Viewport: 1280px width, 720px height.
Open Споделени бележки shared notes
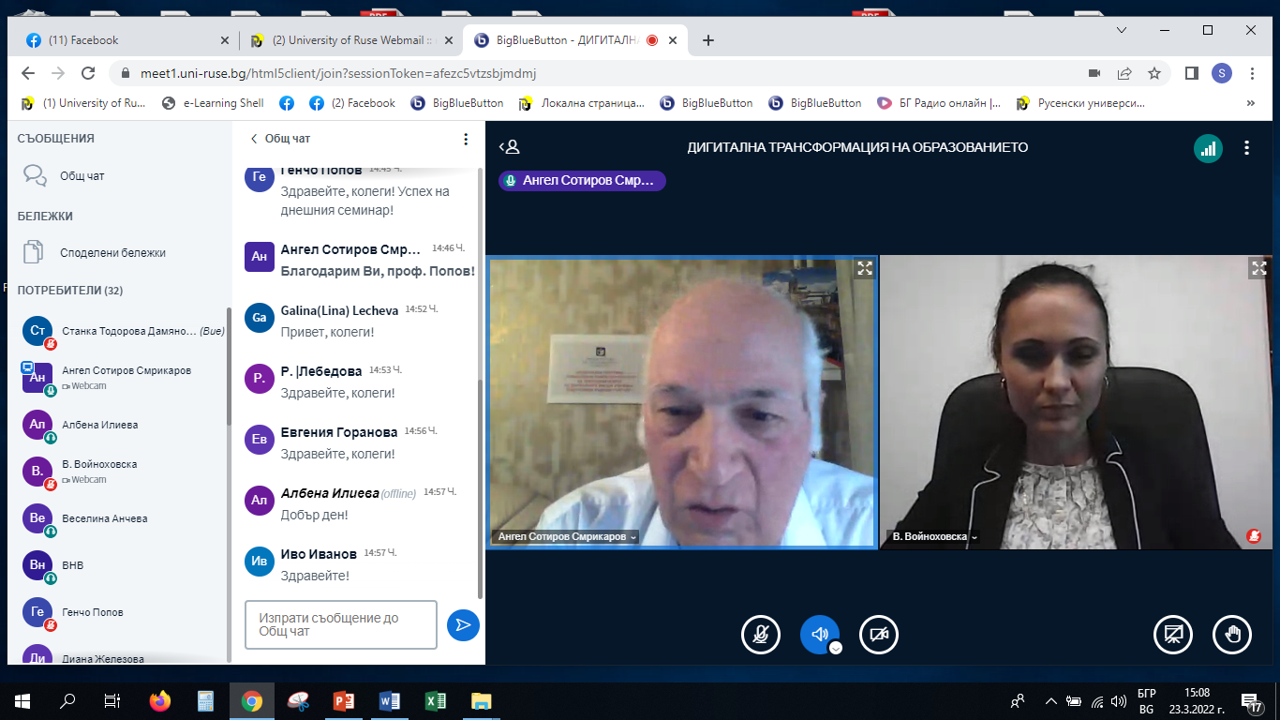(x=112, y=253)
